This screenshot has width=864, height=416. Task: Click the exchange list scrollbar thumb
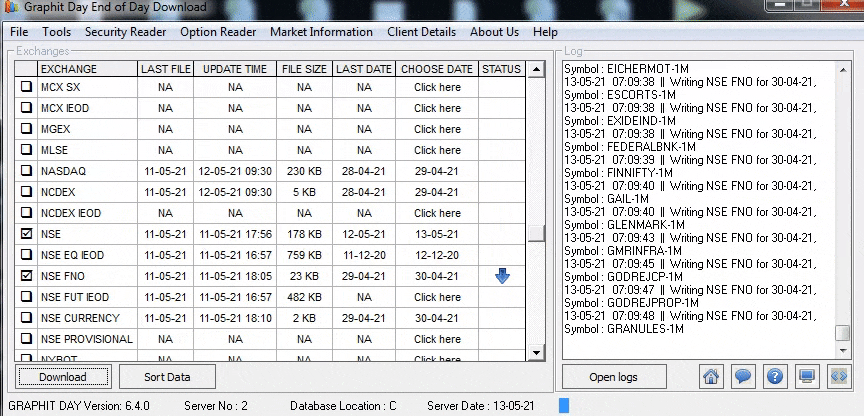tap(536, 233)
